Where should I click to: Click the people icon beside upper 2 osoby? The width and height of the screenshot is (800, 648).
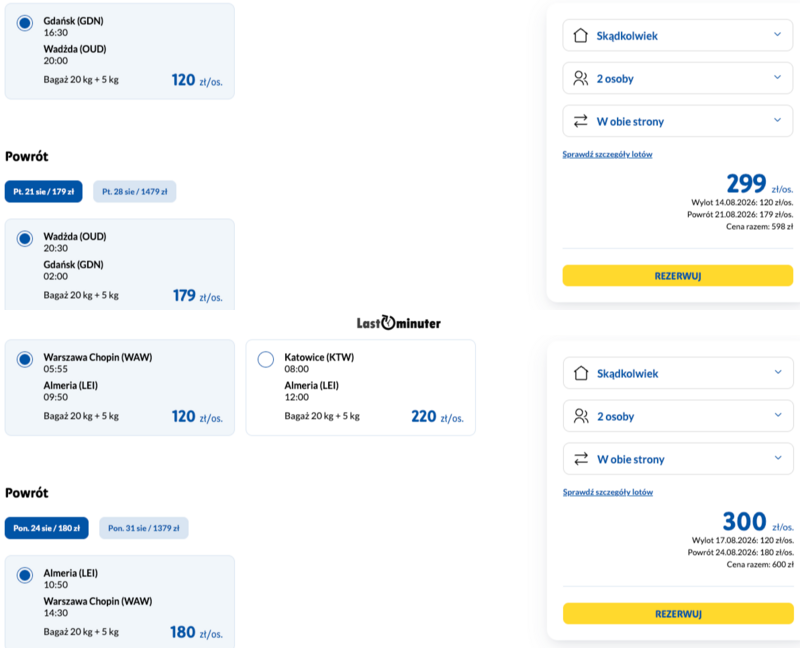click(580, 78)
